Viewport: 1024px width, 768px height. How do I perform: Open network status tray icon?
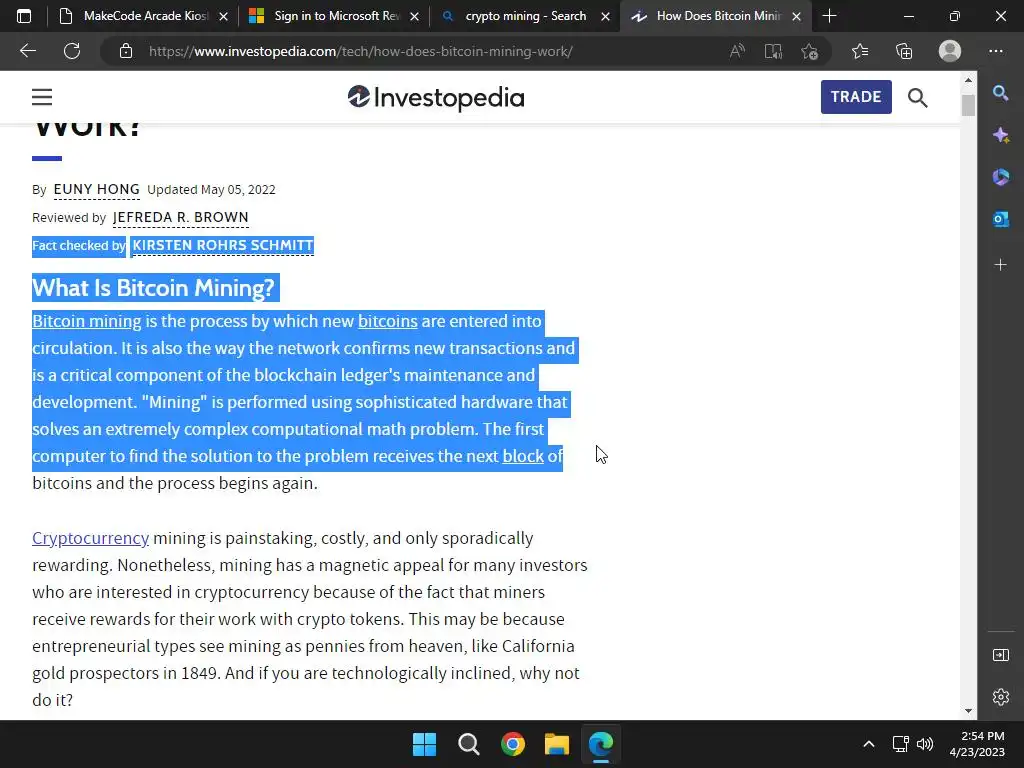pos(901,744)
